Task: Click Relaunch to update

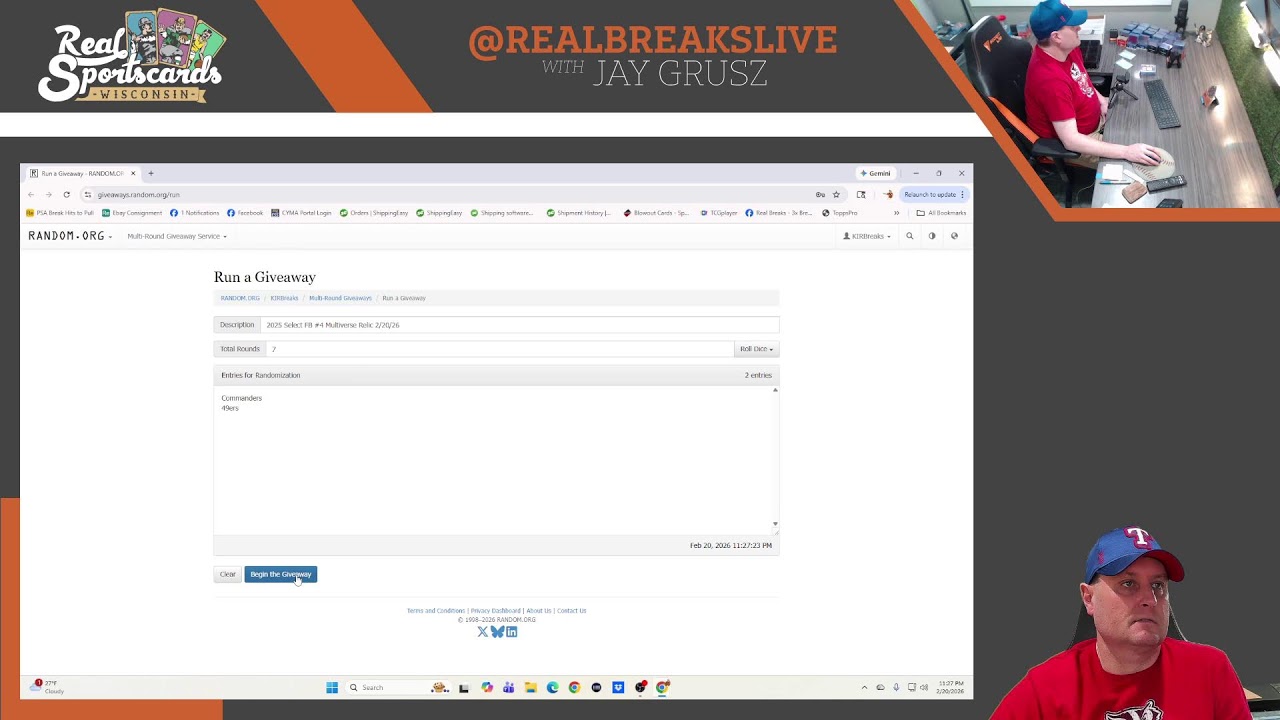Action: point(934,195)
